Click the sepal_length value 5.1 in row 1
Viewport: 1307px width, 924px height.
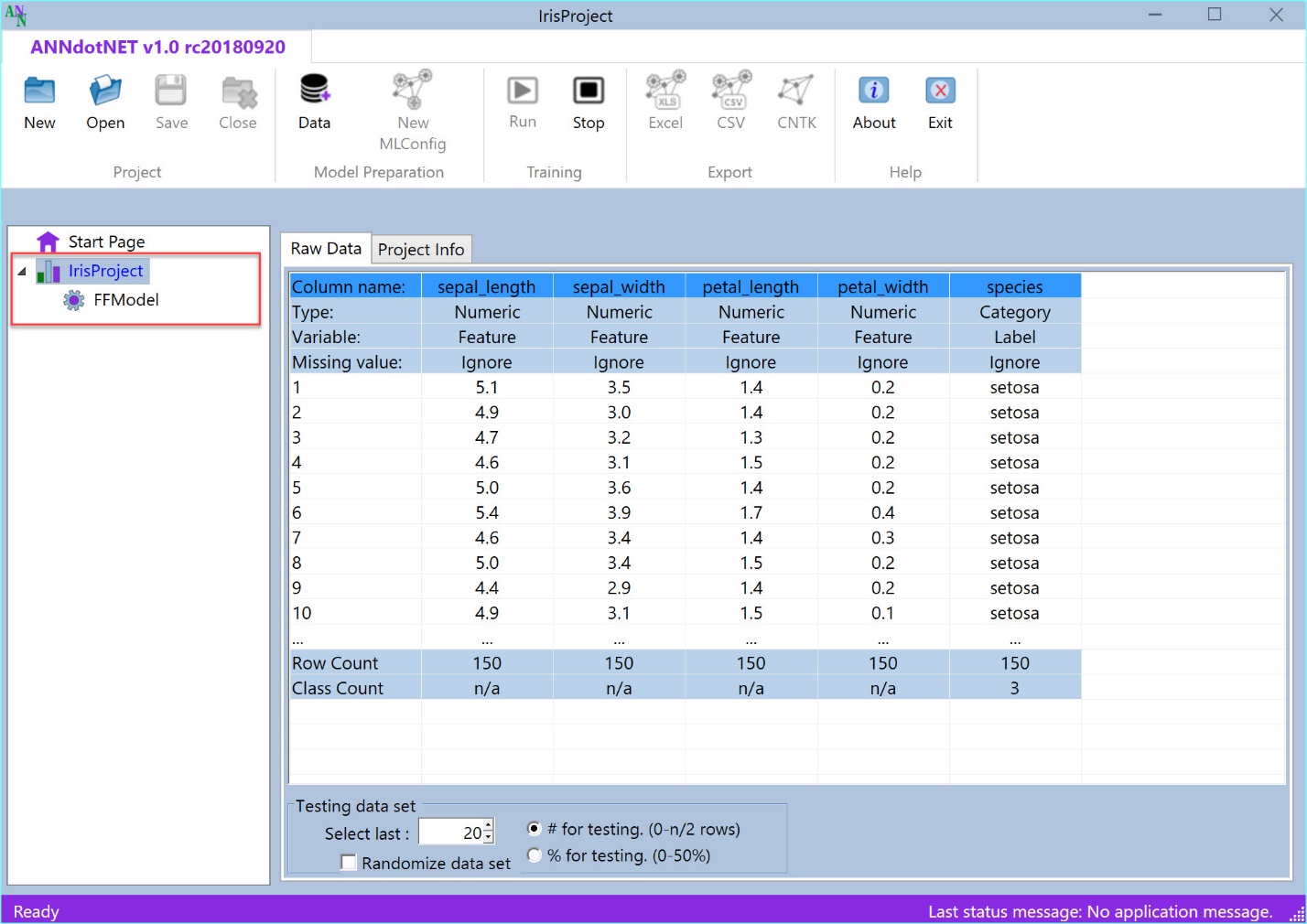point(487,387)
